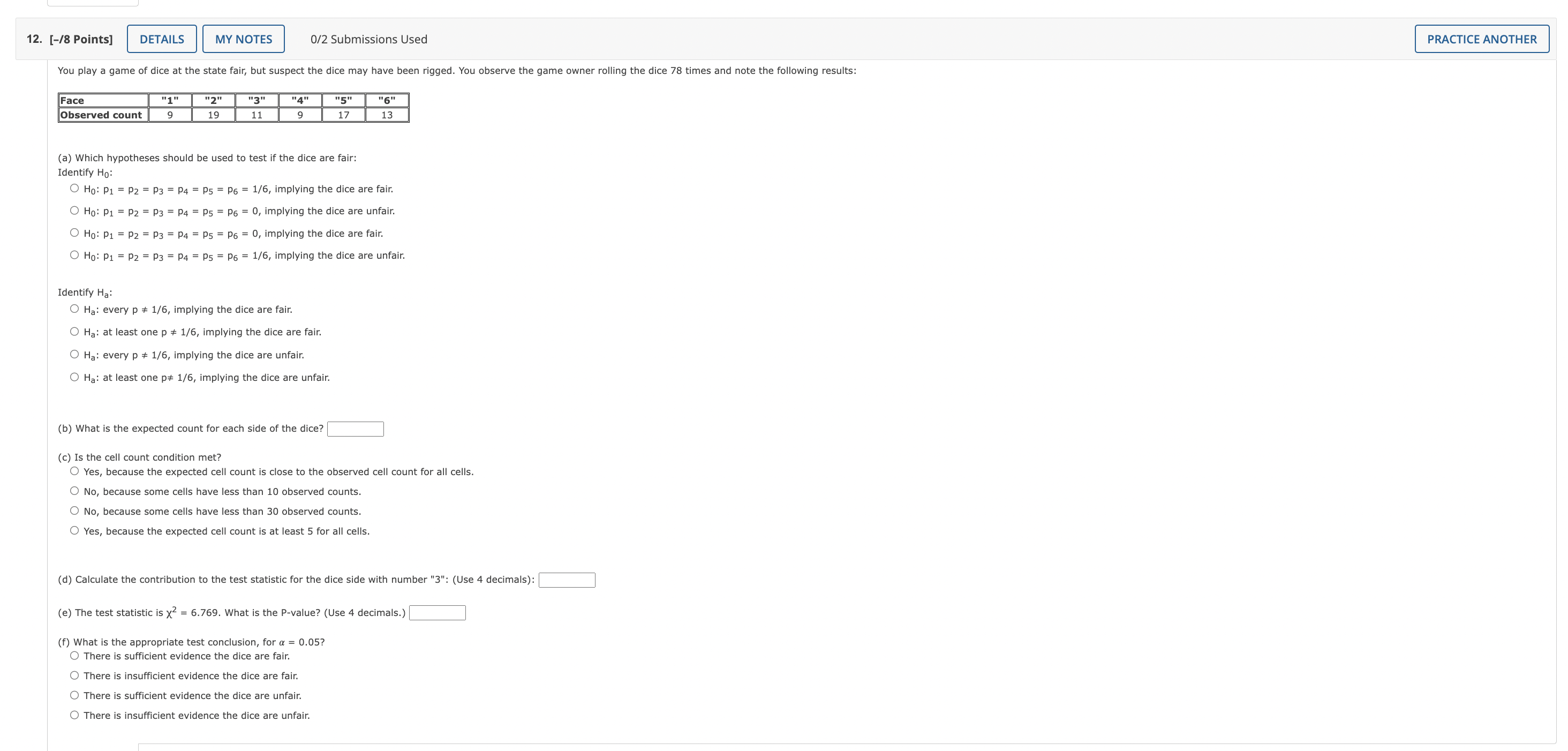This screenshot has height=751, width=1568.
Task: Choose Ha: every p ≠ 1/6, dice unfair
Action: (x=74, y=355)
